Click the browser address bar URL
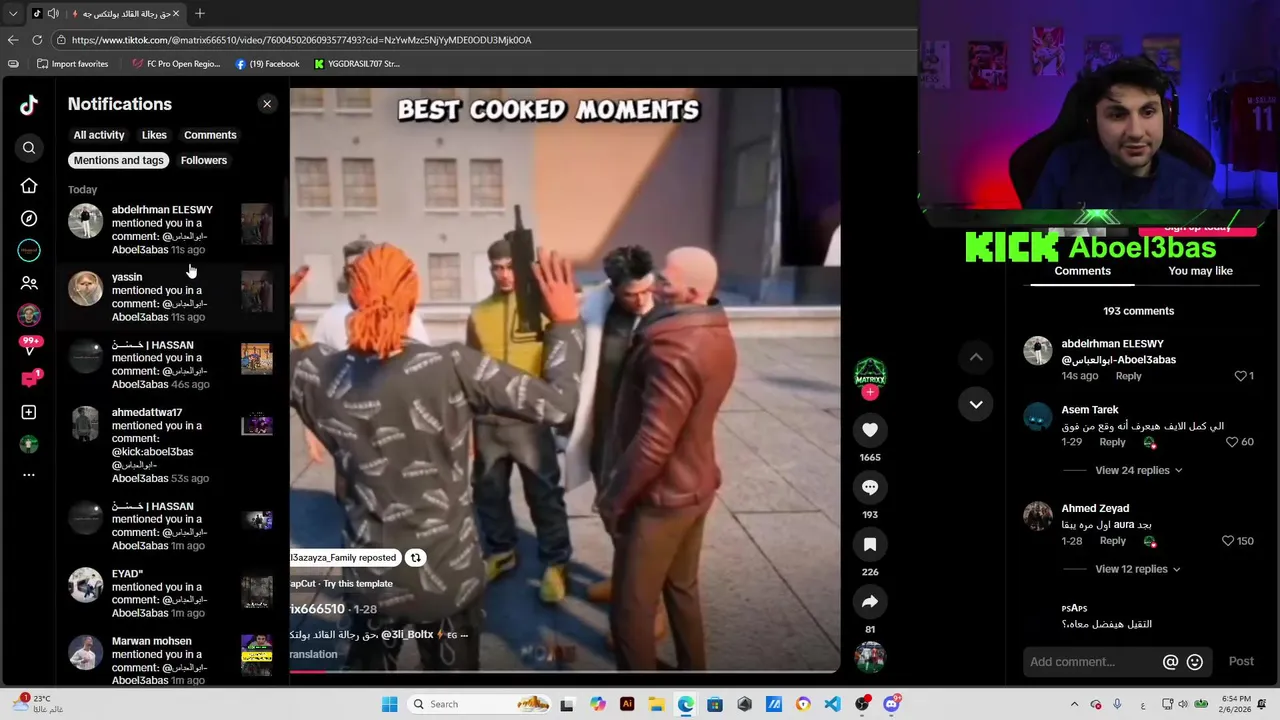1280x720 pixels. tap(301, 40)
